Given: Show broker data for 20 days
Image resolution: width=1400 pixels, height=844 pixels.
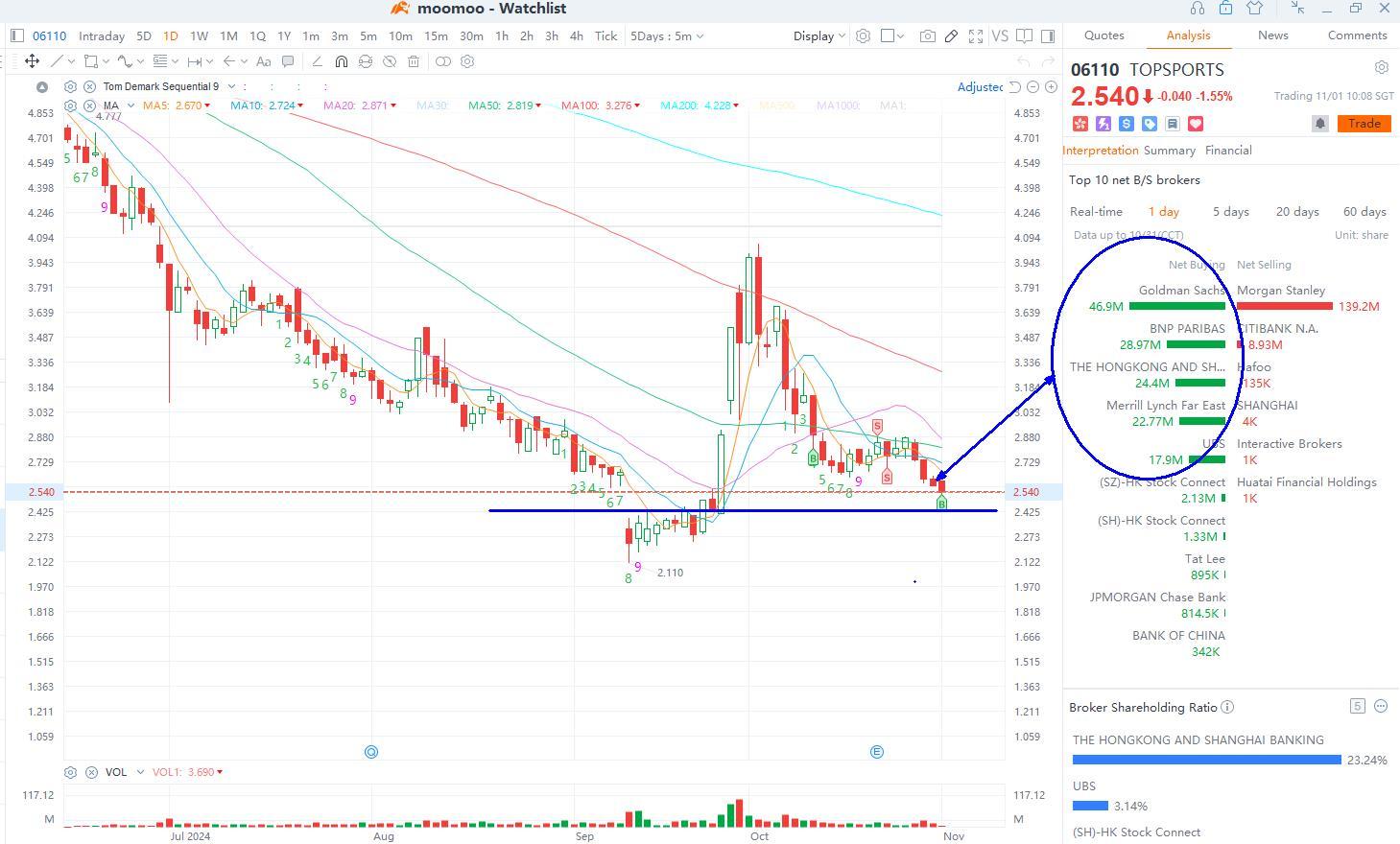Looking at the screenshot, I should (x=1297, y=212).
